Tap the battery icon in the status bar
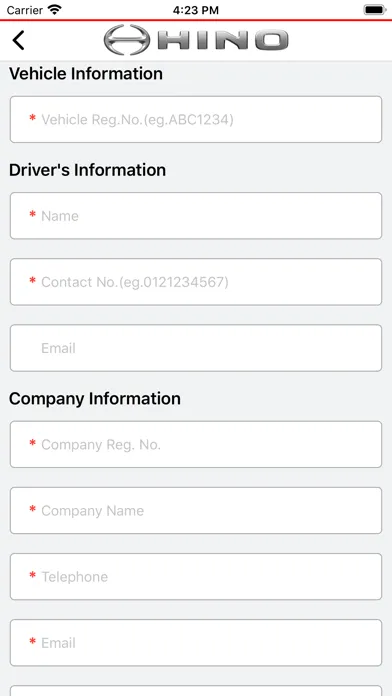Viewport: 392px width, 696px height. tap(375, 10)
